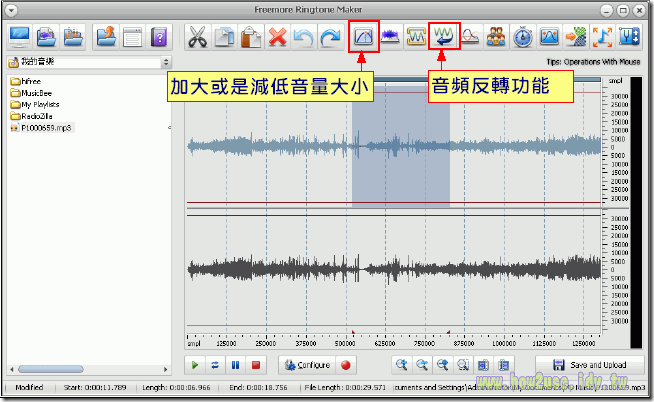This screenshot has width=654, height=402.
Task: Toggle the loop playback button
Action: click(x=216, y=365)
